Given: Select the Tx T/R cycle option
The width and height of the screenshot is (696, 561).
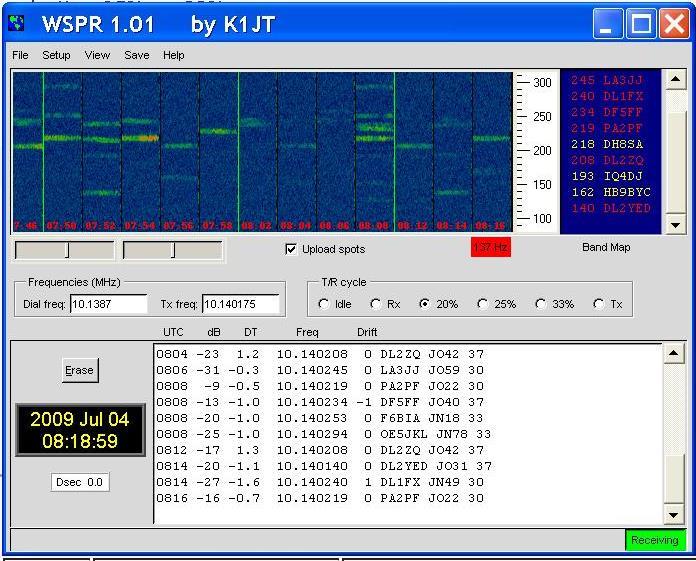Looking at the screenshot, I should coord(599,304).
